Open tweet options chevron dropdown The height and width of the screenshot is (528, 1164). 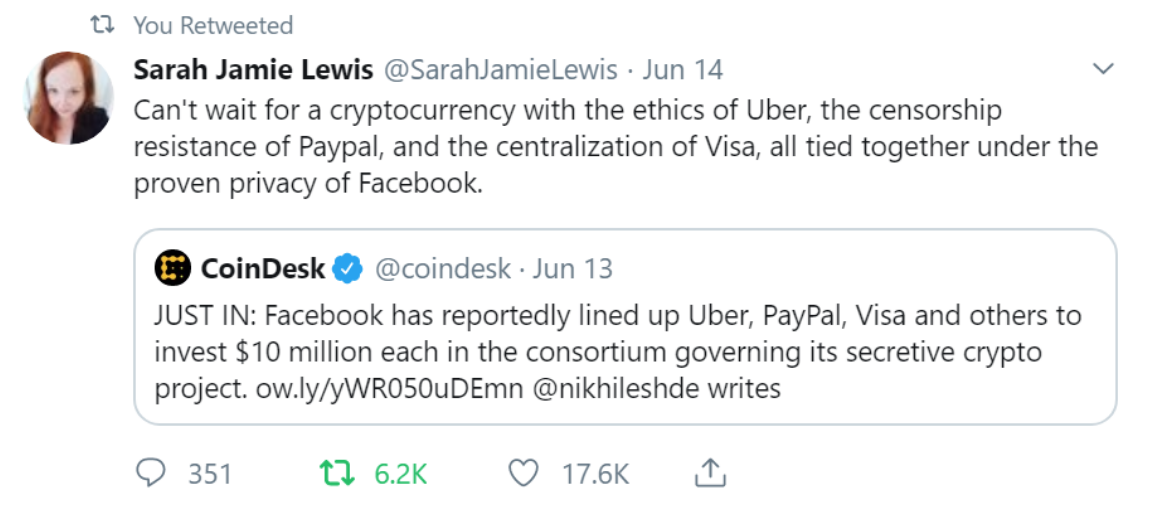point(1103,70)
